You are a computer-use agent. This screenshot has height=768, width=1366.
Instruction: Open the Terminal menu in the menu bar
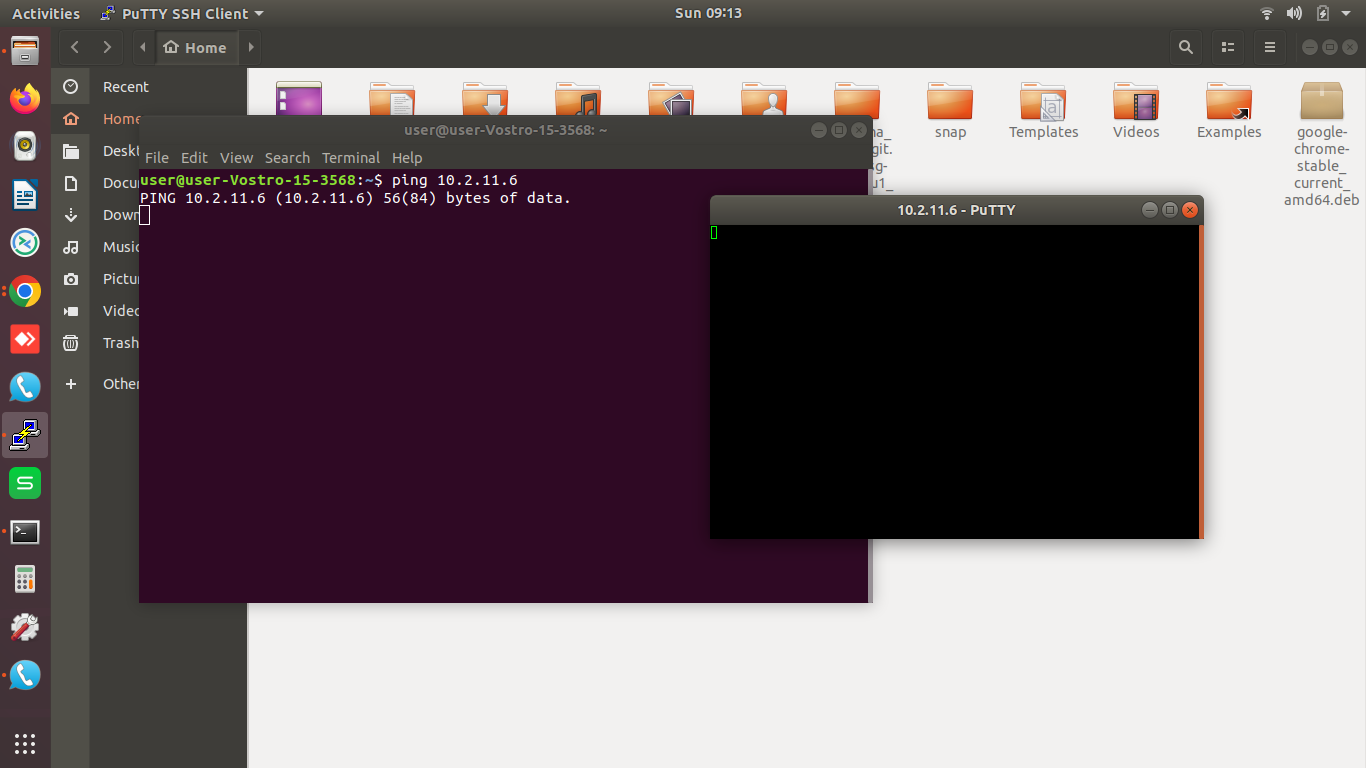pyautogui.click(x=351, y=158)
